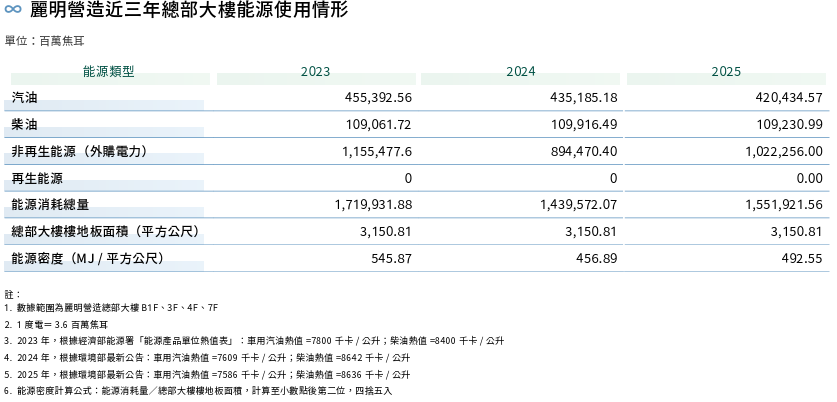The width and height of the screenshot is (837, 402).
Task: Click the 2024 floor area value 3,150.81
Action: click(591, 232)
